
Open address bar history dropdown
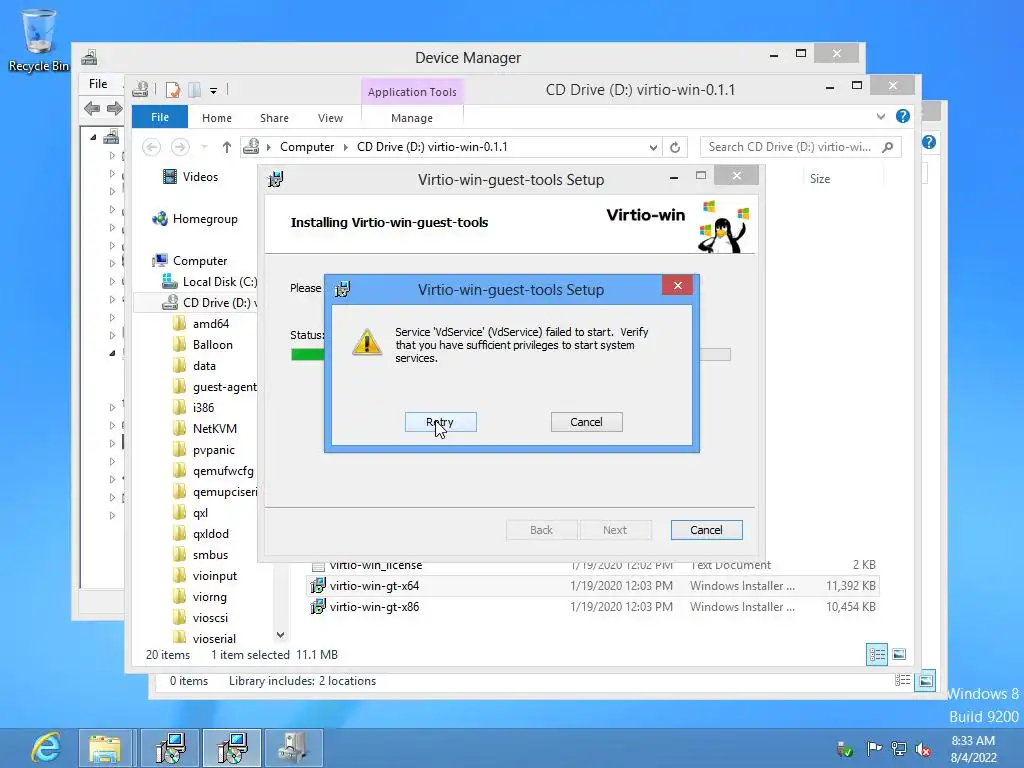(x=653, y=148)
